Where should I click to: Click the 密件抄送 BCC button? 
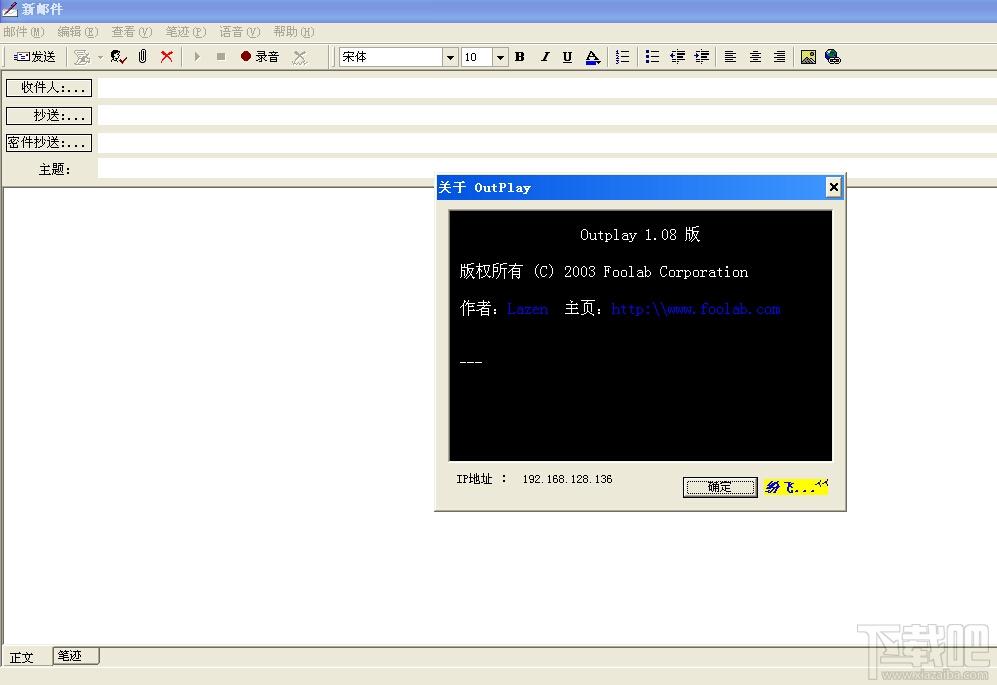(49, 143)
